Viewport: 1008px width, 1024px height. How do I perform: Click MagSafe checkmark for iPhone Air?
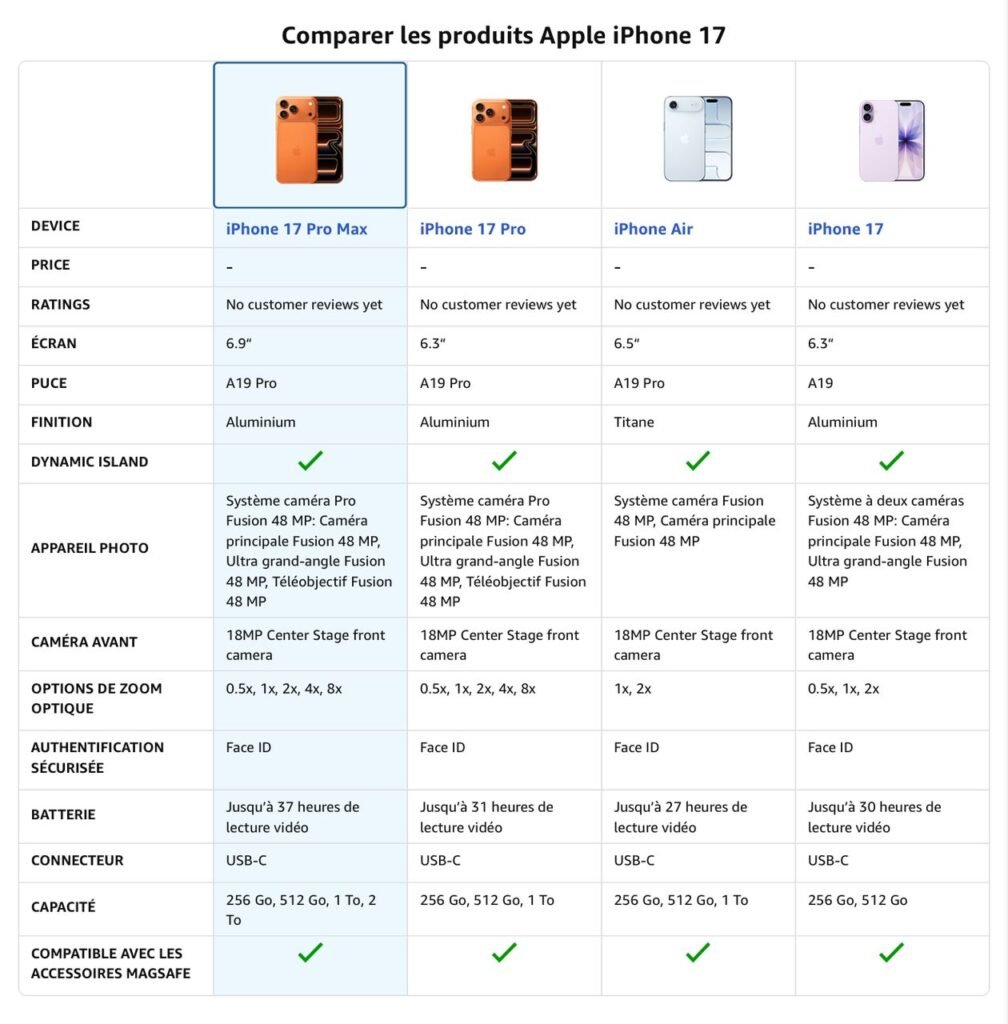698,953
